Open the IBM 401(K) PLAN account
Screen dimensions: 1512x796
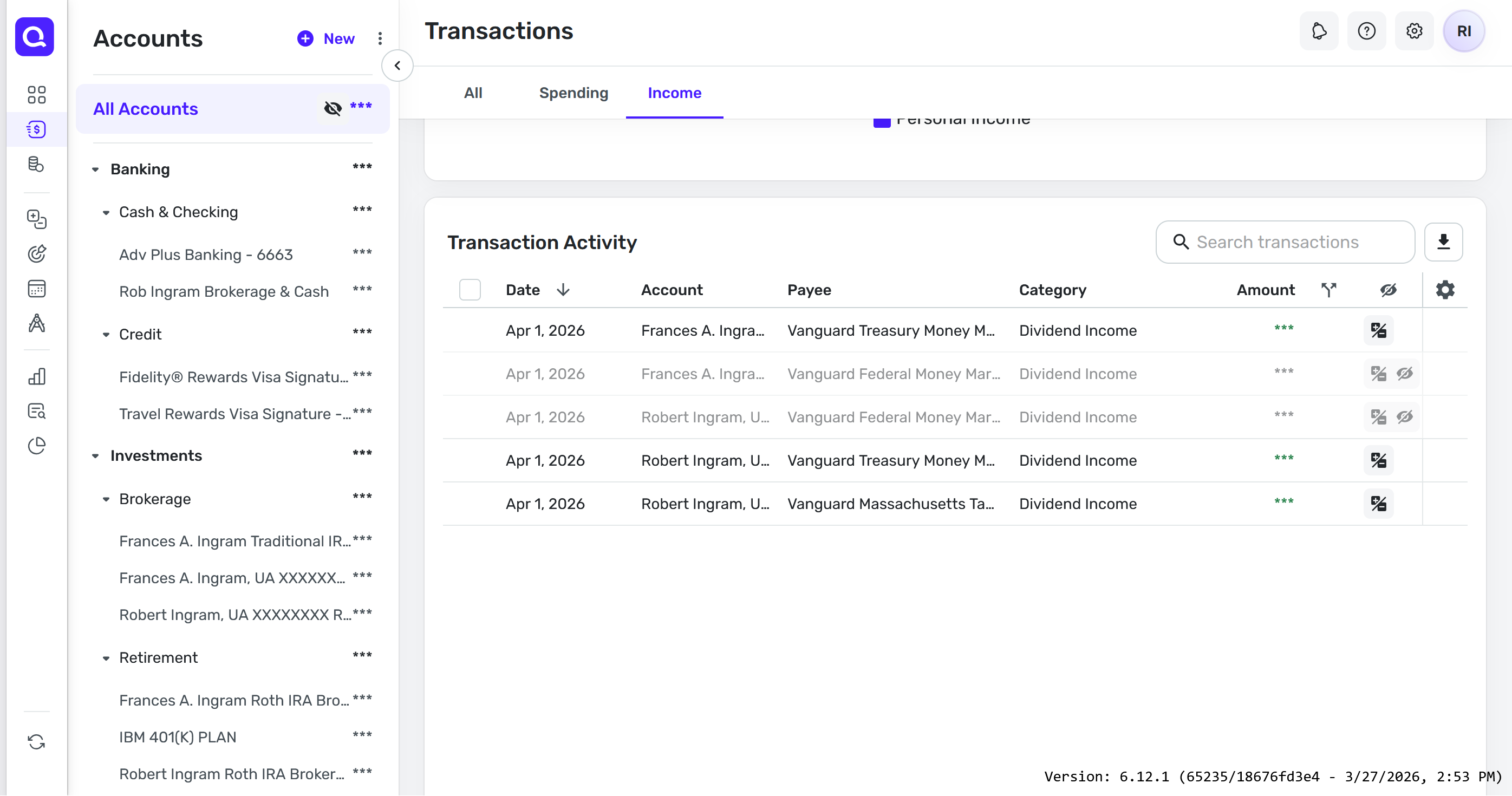tap(177, 738)
